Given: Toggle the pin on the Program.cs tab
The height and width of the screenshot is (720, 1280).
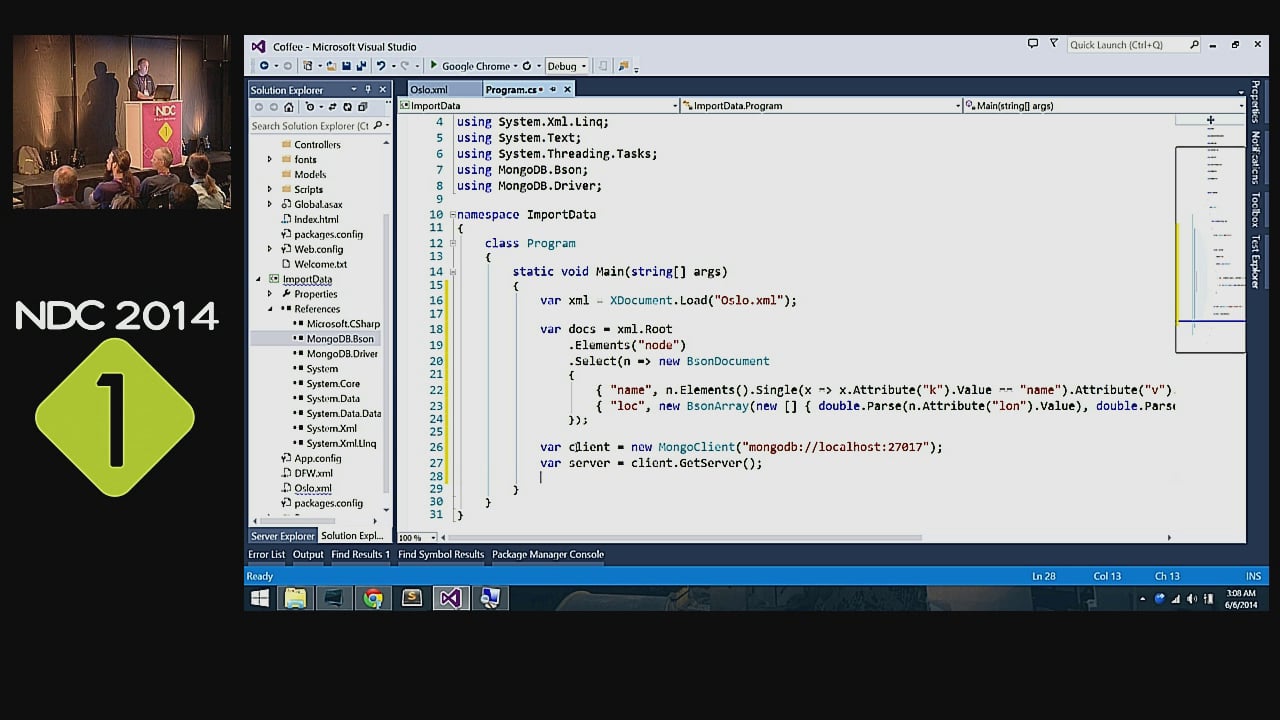Looking at the screenshot, I should [x=553, y=89].
